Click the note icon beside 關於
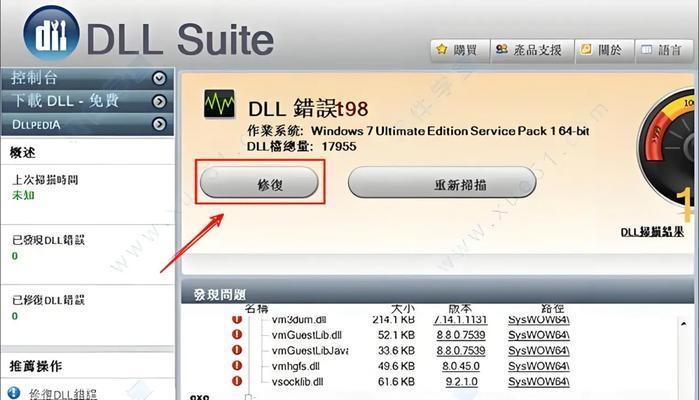This screenshot has height=400, width=699. (x=586, y=49)
